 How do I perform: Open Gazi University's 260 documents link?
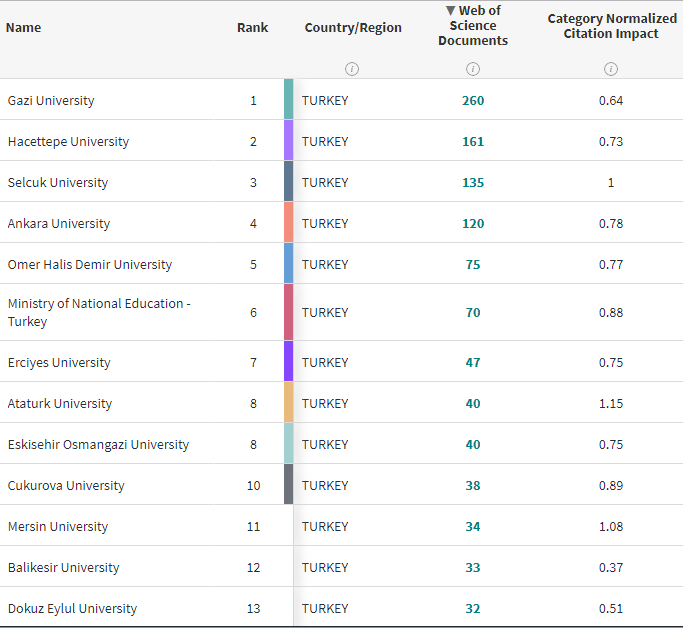[473, 100]
